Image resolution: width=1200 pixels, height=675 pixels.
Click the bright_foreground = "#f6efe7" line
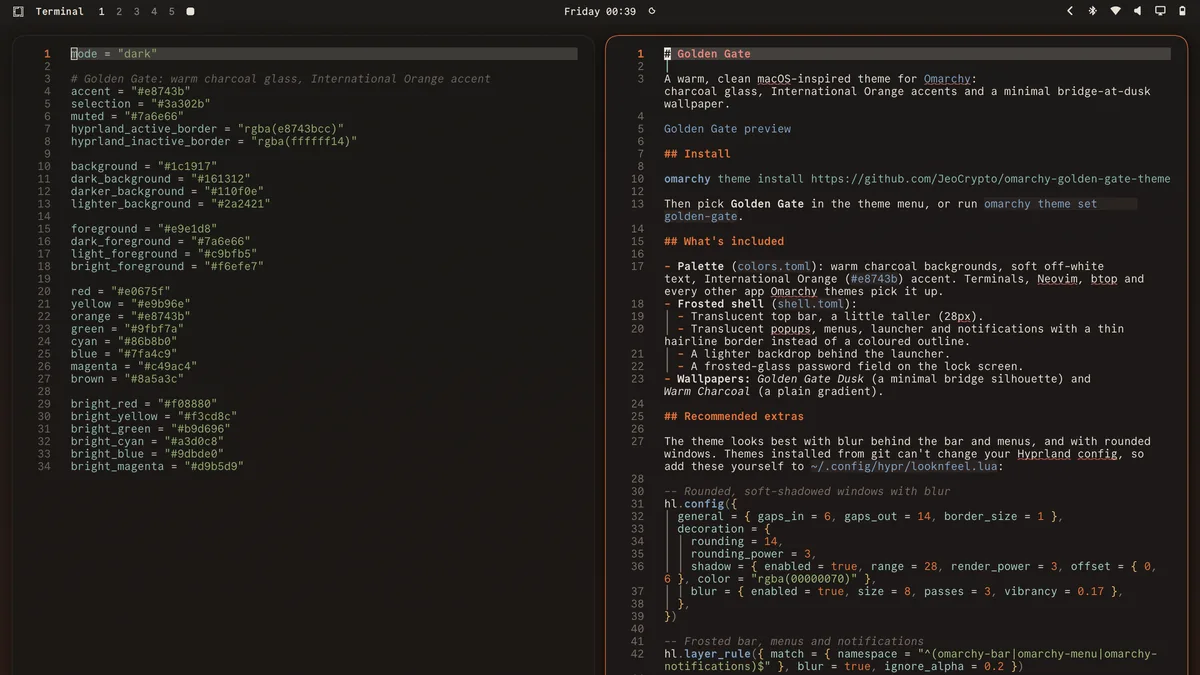click(167, 266)
